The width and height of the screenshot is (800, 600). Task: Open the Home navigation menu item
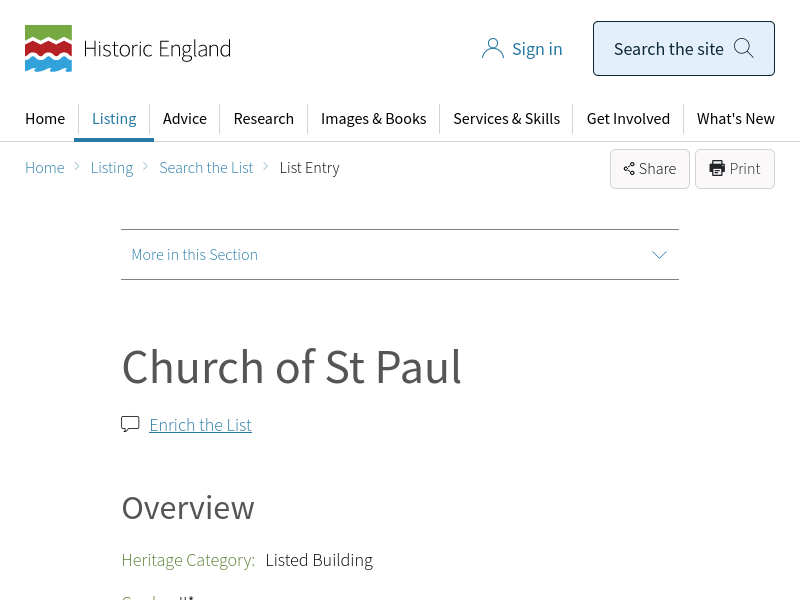pos(45,119)
